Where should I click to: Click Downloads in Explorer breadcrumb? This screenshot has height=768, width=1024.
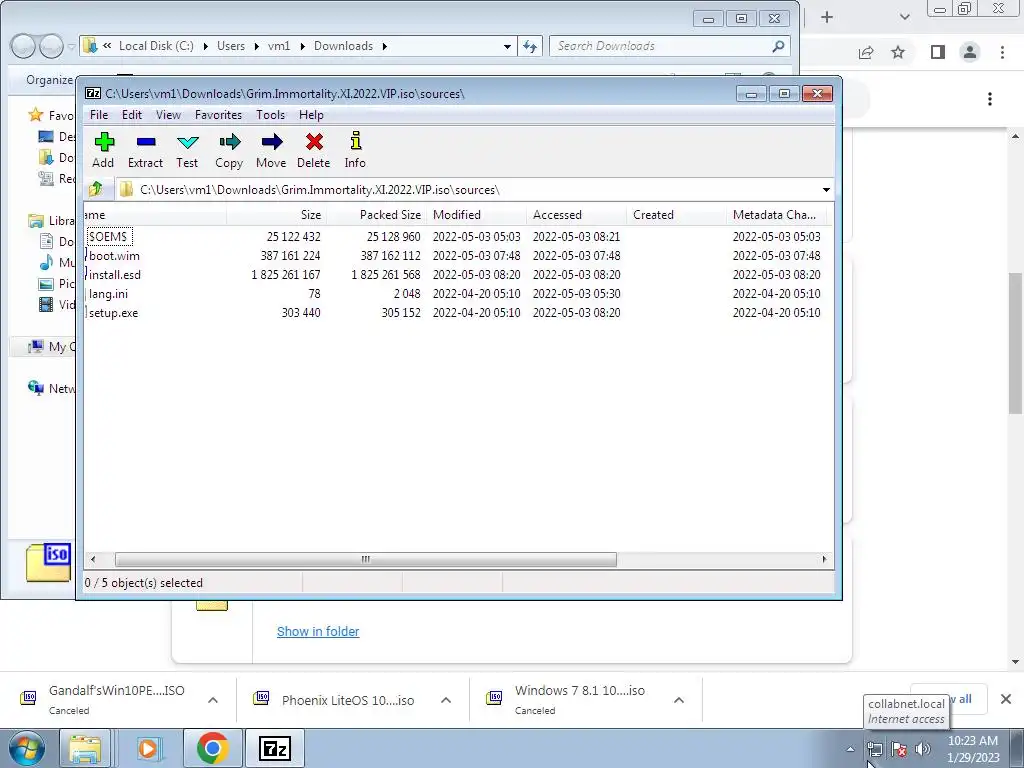pyautogui.click(x=344, y=46)
